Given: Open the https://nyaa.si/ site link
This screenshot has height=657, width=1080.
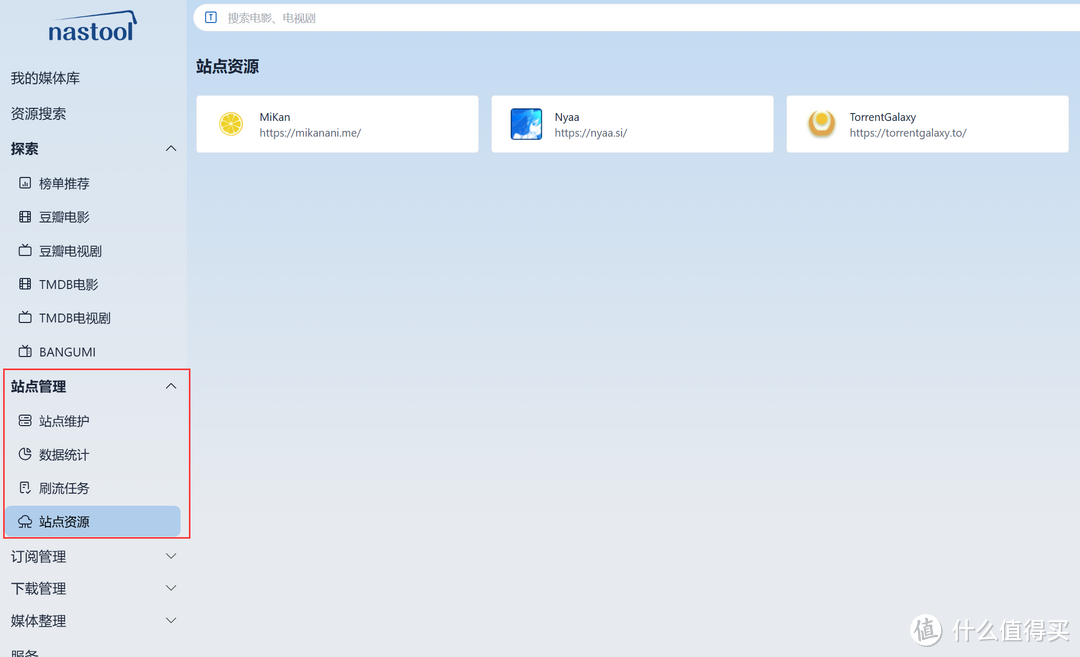Looking at the screenshot, I should (x=590, y=133).
